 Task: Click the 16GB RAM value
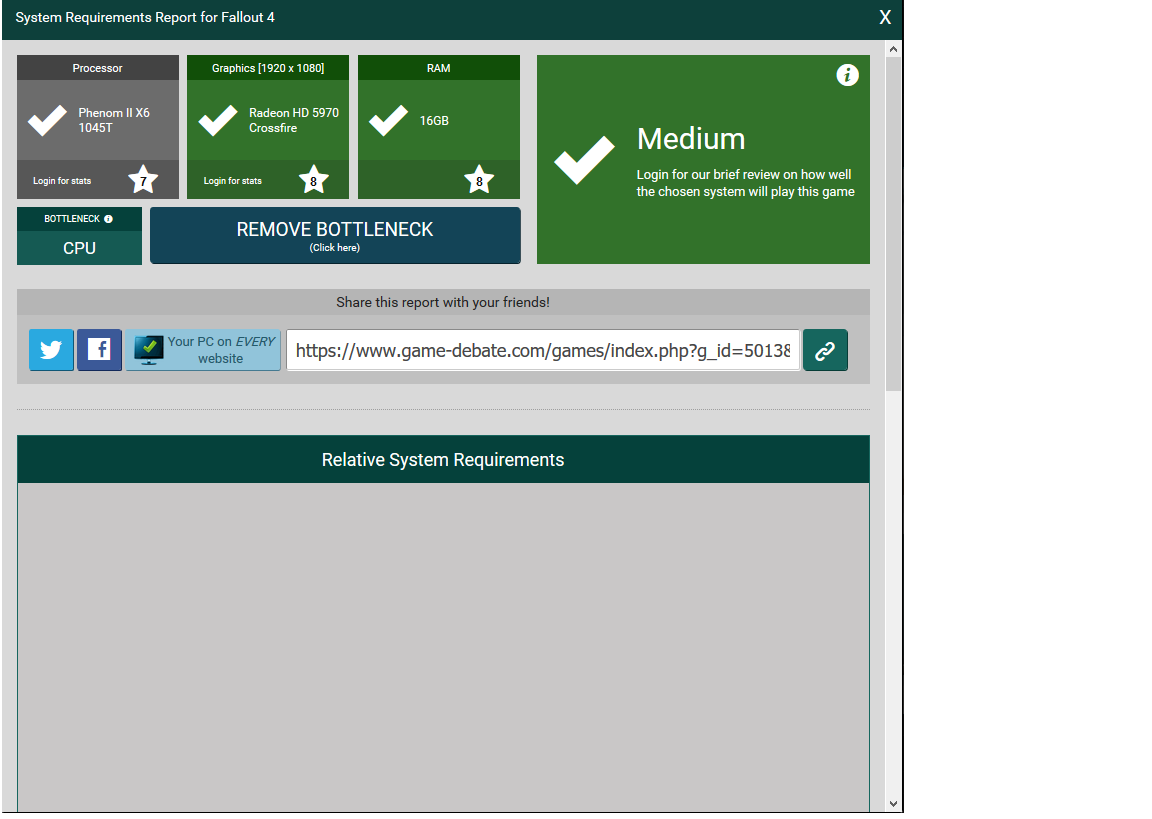point(434,120)
